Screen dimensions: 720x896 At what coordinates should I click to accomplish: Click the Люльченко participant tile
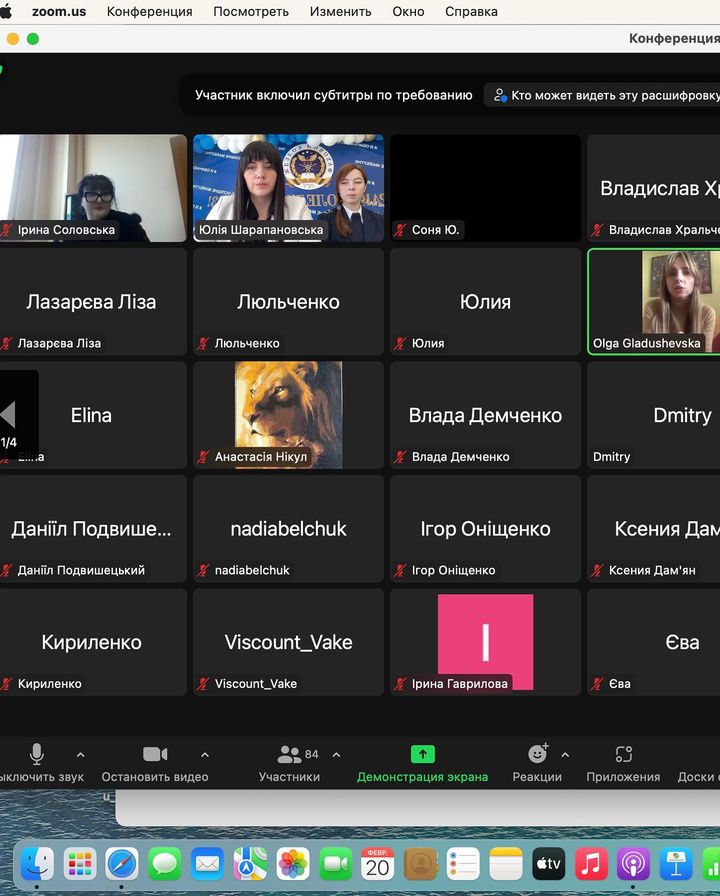pos(289,301)
